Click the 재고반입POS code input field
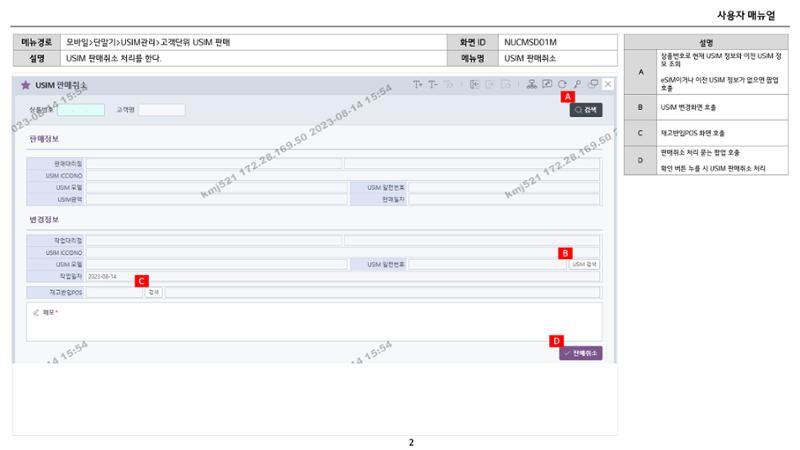Image resolution: width=800 pixels, height=450 pixels. click(114, 292)
